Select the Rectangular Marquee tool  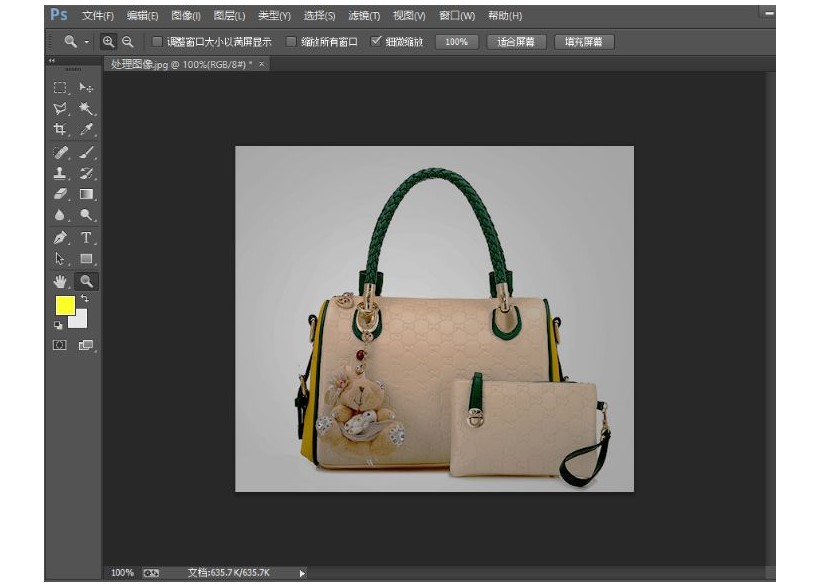tap(60, 88)
